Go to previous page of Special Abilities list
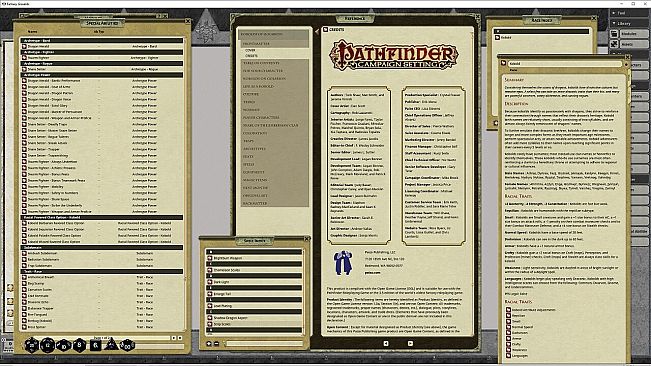Image resolution: width=651 pixels, height=366 pixels. pyautogui.click(x=174, y=338)
